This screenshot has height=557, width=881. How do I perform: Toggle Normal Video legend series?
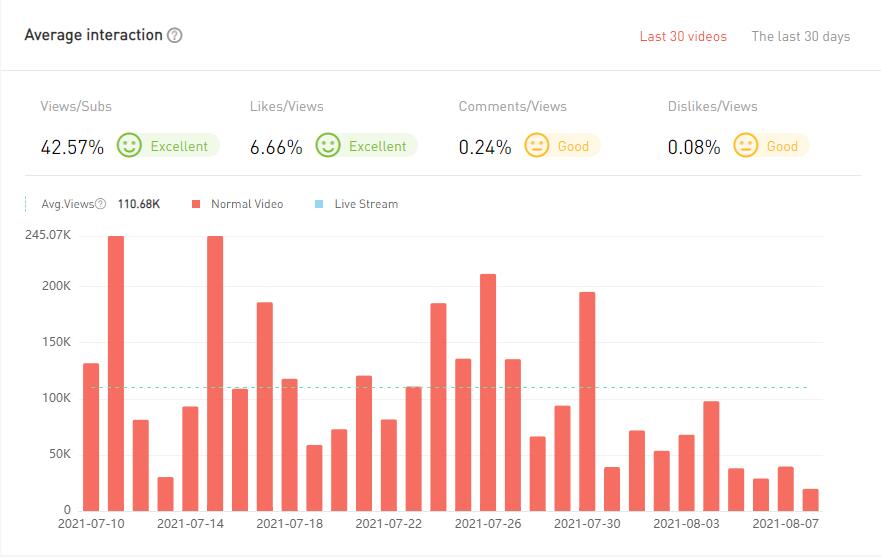point(246,204)
